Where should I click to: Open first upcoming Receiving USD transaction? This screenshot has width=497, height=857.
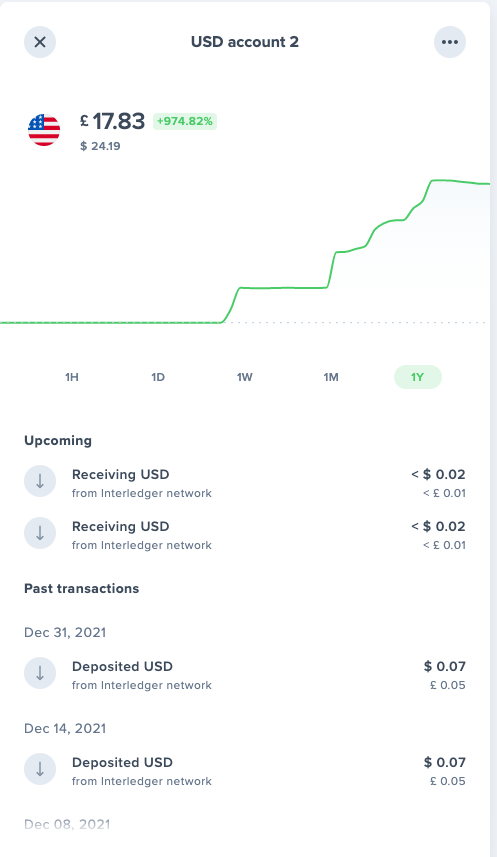245,482
